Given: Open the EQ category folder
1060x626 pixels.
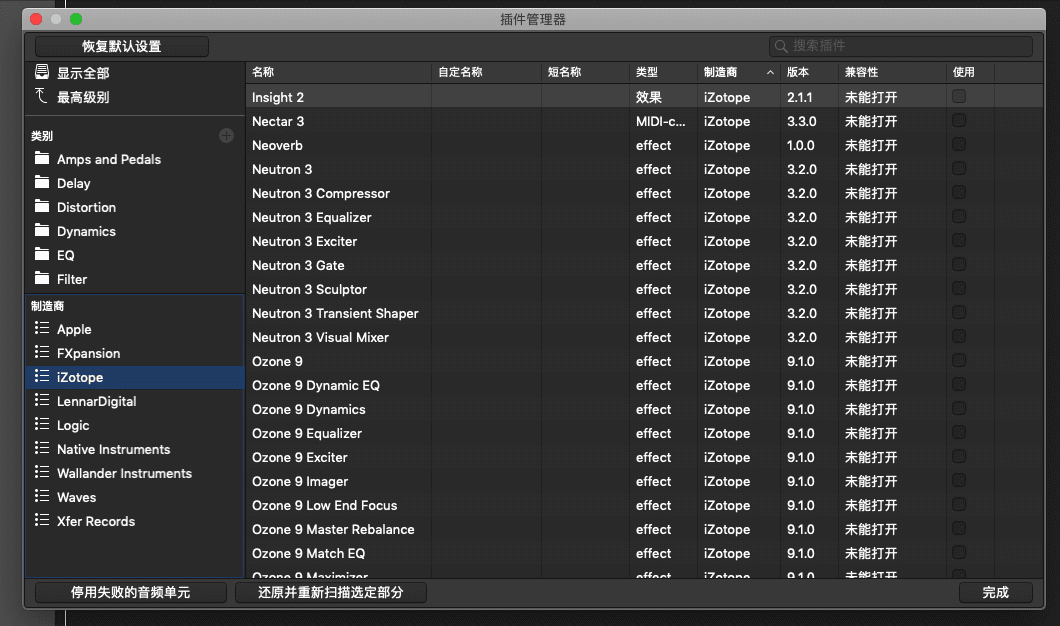Looking at the screenshot, I should 42,255.
